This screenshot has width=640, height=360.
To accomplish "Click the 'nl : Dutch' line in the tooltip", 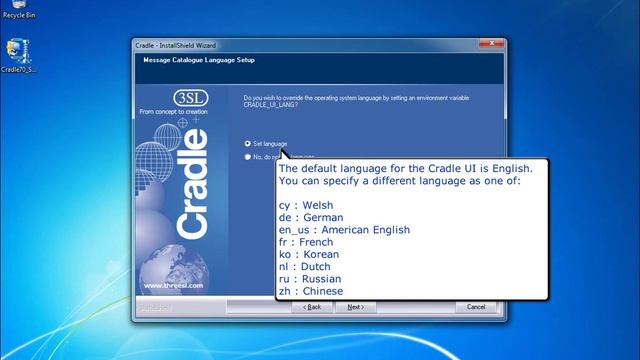I will 304,267.
